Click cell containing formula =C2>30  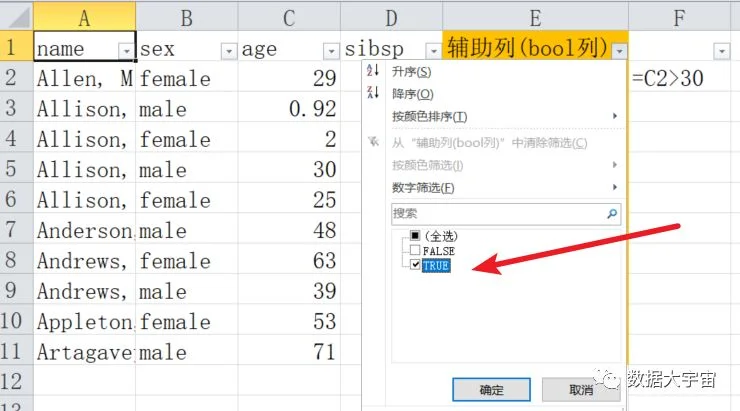(x=679, y=78)
